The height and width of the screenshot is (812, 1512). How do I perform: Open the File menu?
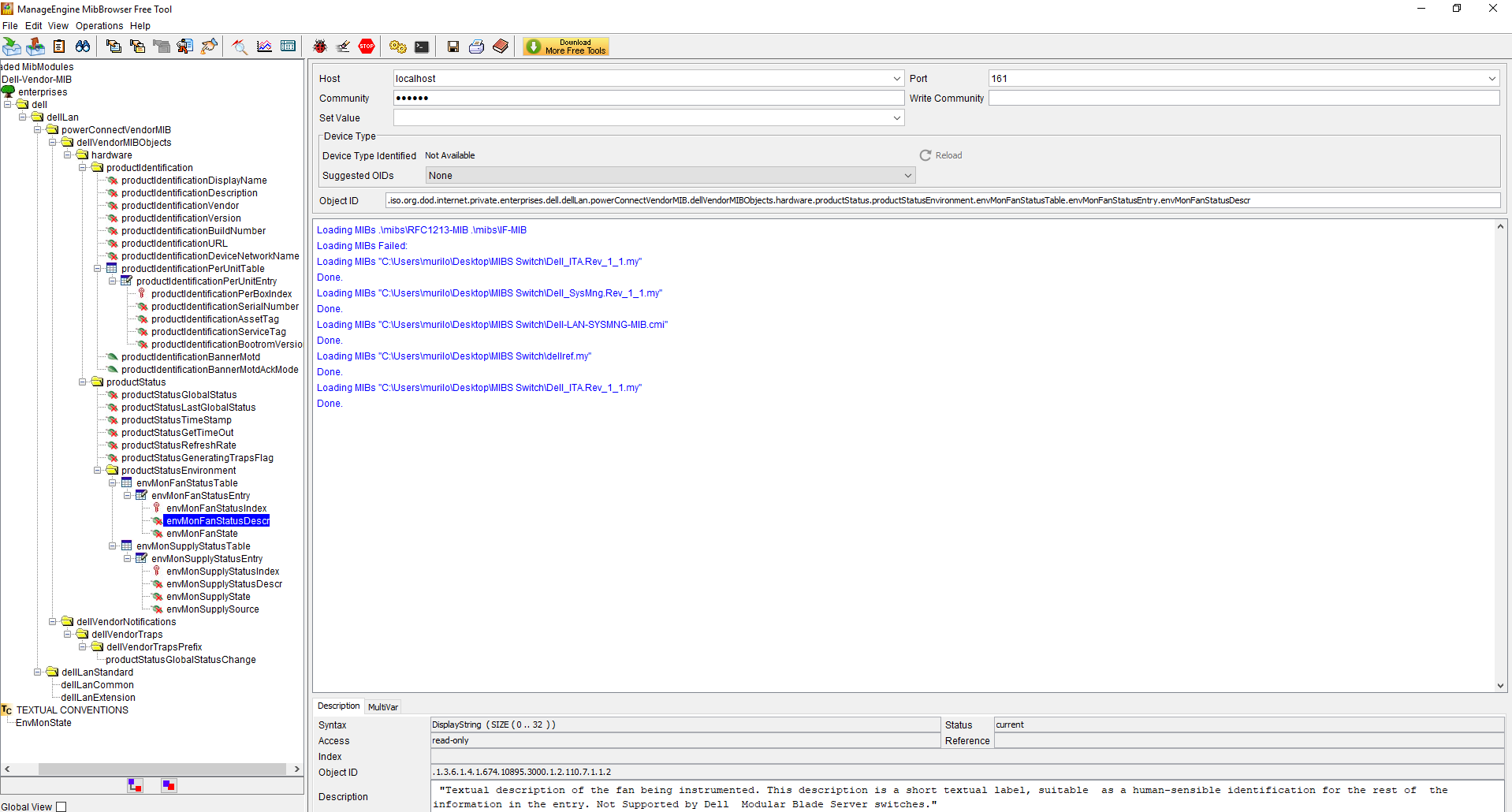click(10, 26)
